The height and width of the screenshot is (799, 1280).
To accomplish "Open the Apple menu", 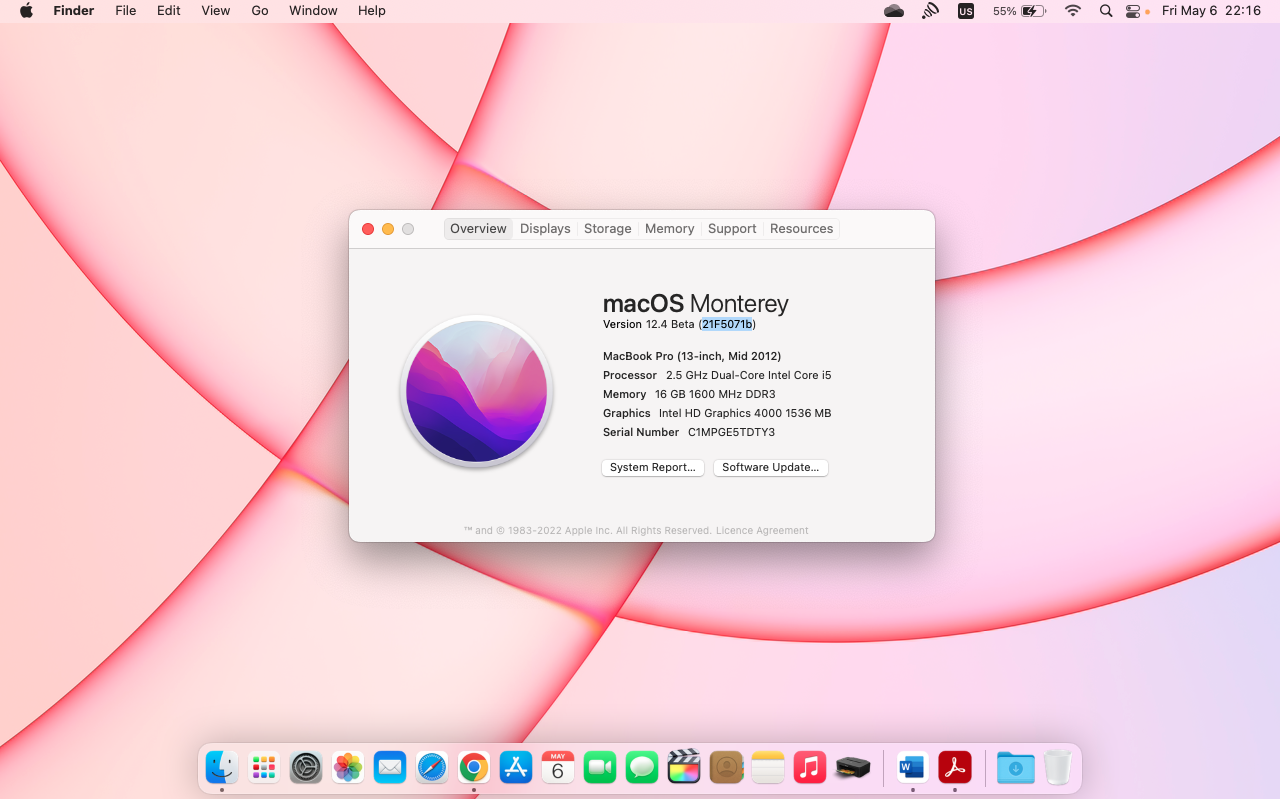I will click(26, 11).
